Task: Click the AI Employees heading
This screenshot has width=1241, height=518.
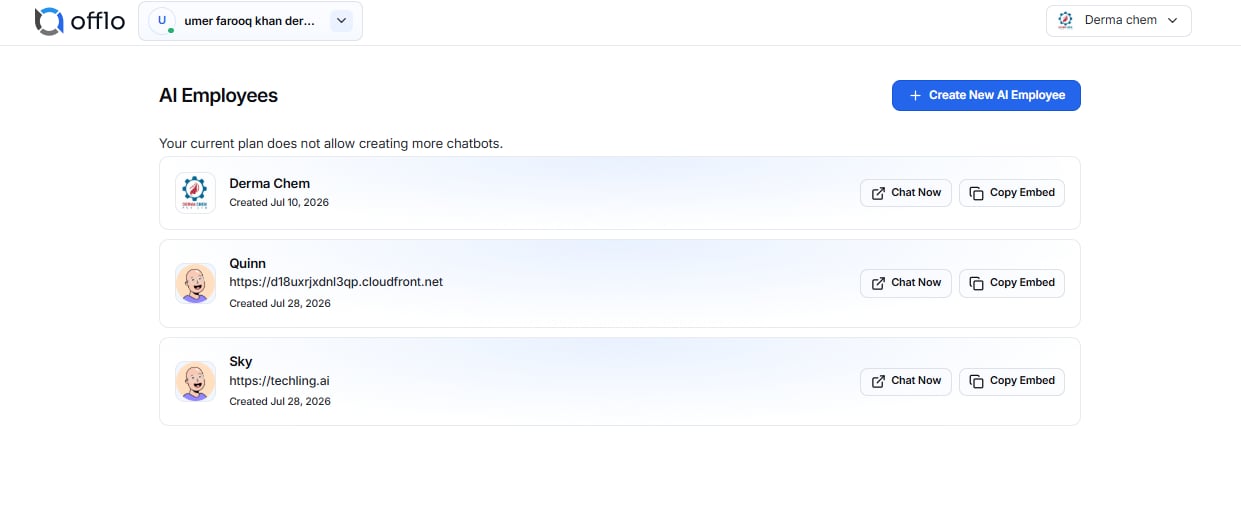Action: point(218,96)
